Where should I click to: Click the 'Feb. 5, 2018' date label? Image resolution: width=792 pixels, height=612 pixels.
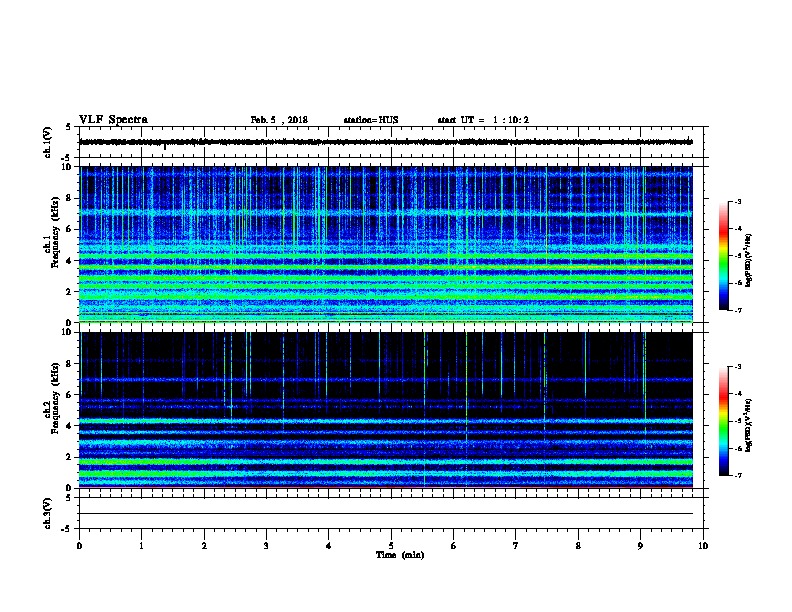279,120
